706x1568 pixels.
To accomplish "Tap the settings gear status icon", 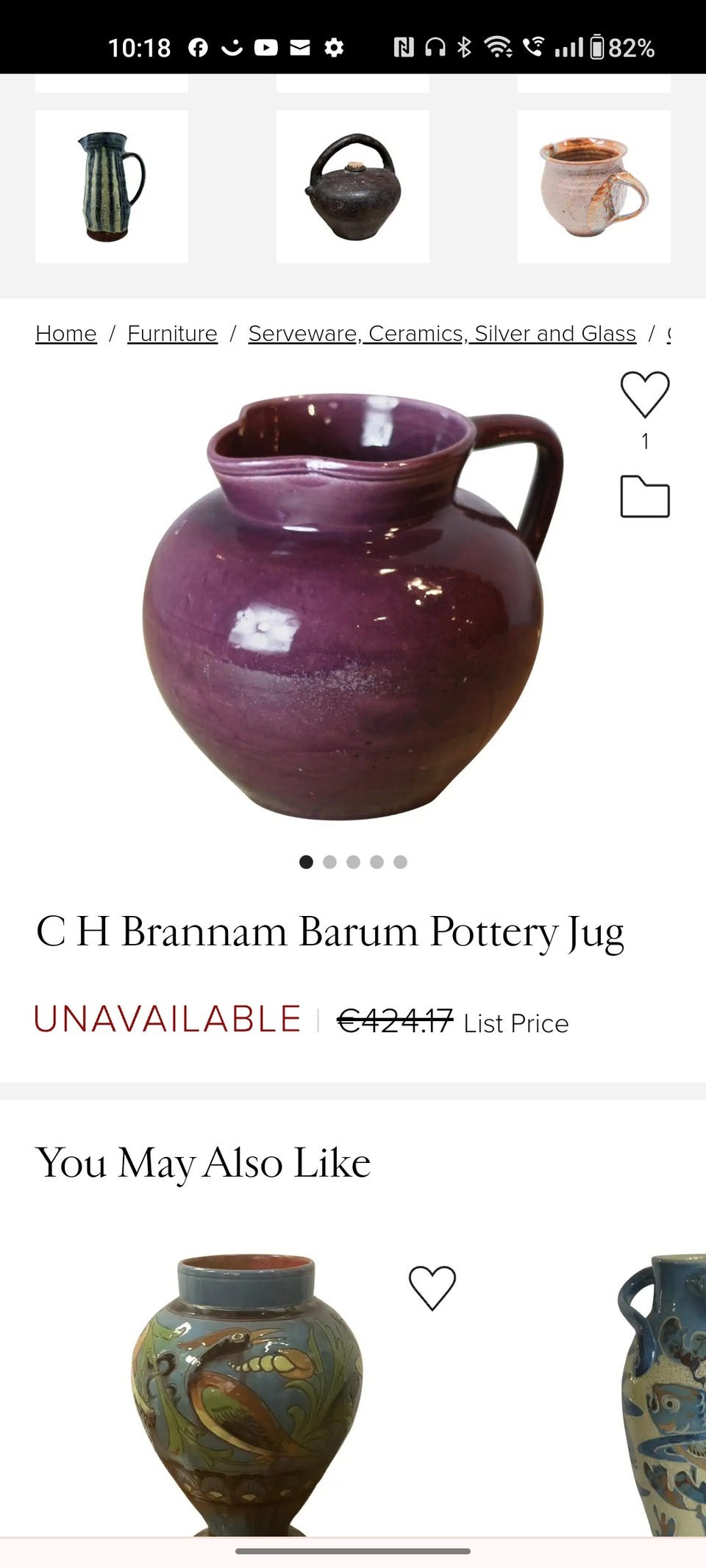I will tap(334, 48).
